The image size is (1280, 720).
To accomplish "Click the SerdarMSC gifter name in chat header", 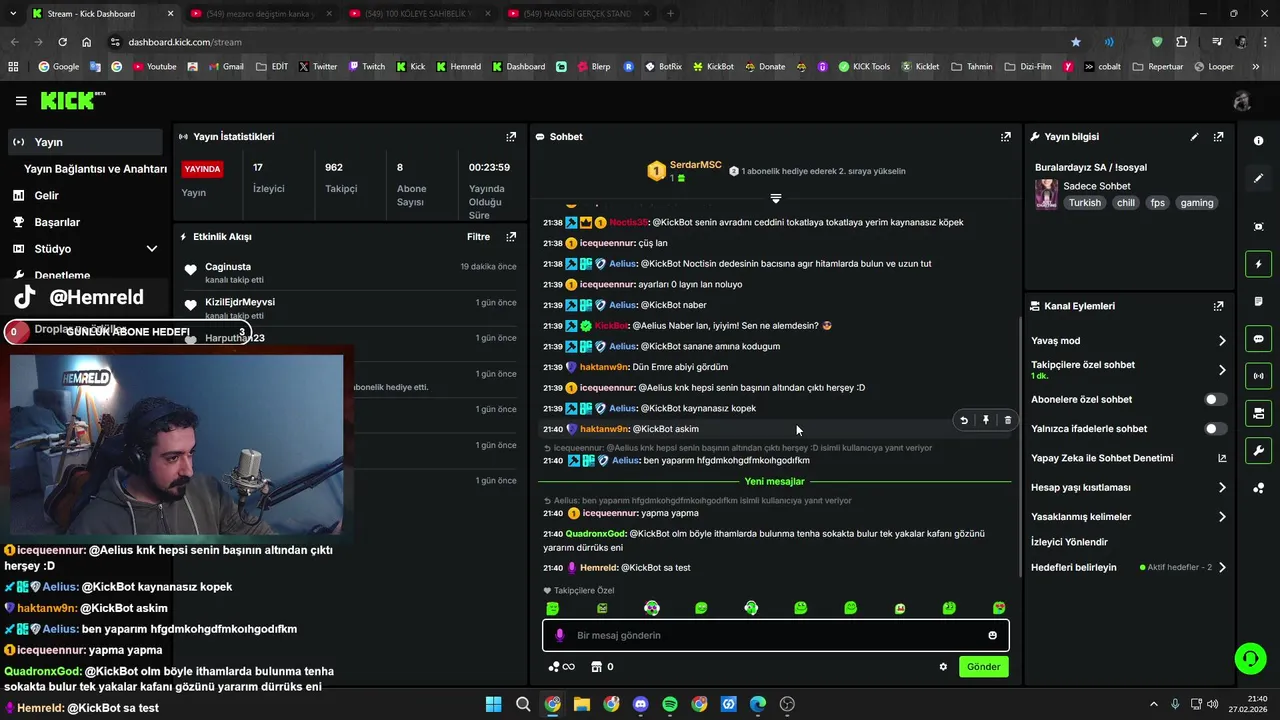I will (695, 165).
